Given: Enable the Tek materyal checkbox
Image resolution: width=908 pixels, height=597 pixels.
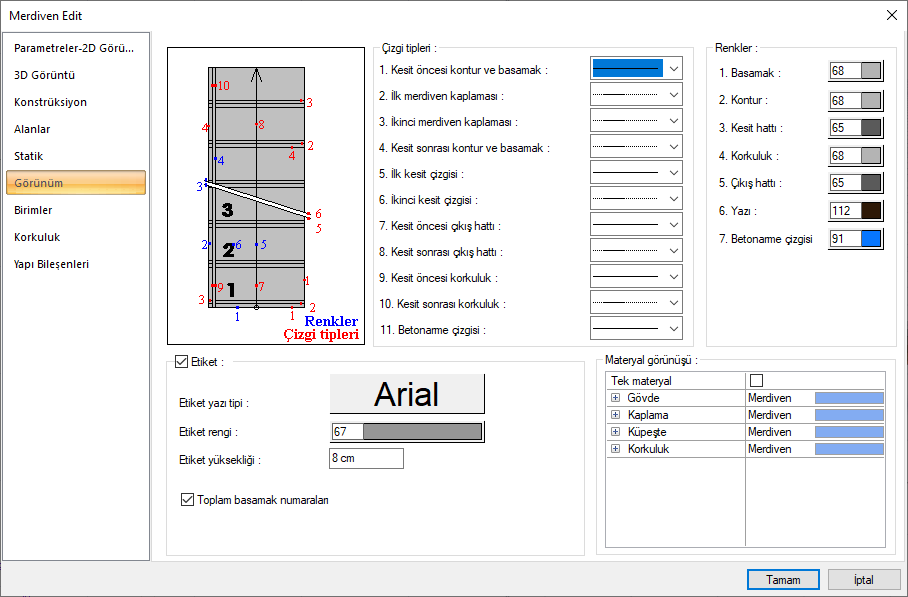Looking at the screenshot, I should 756,381.
